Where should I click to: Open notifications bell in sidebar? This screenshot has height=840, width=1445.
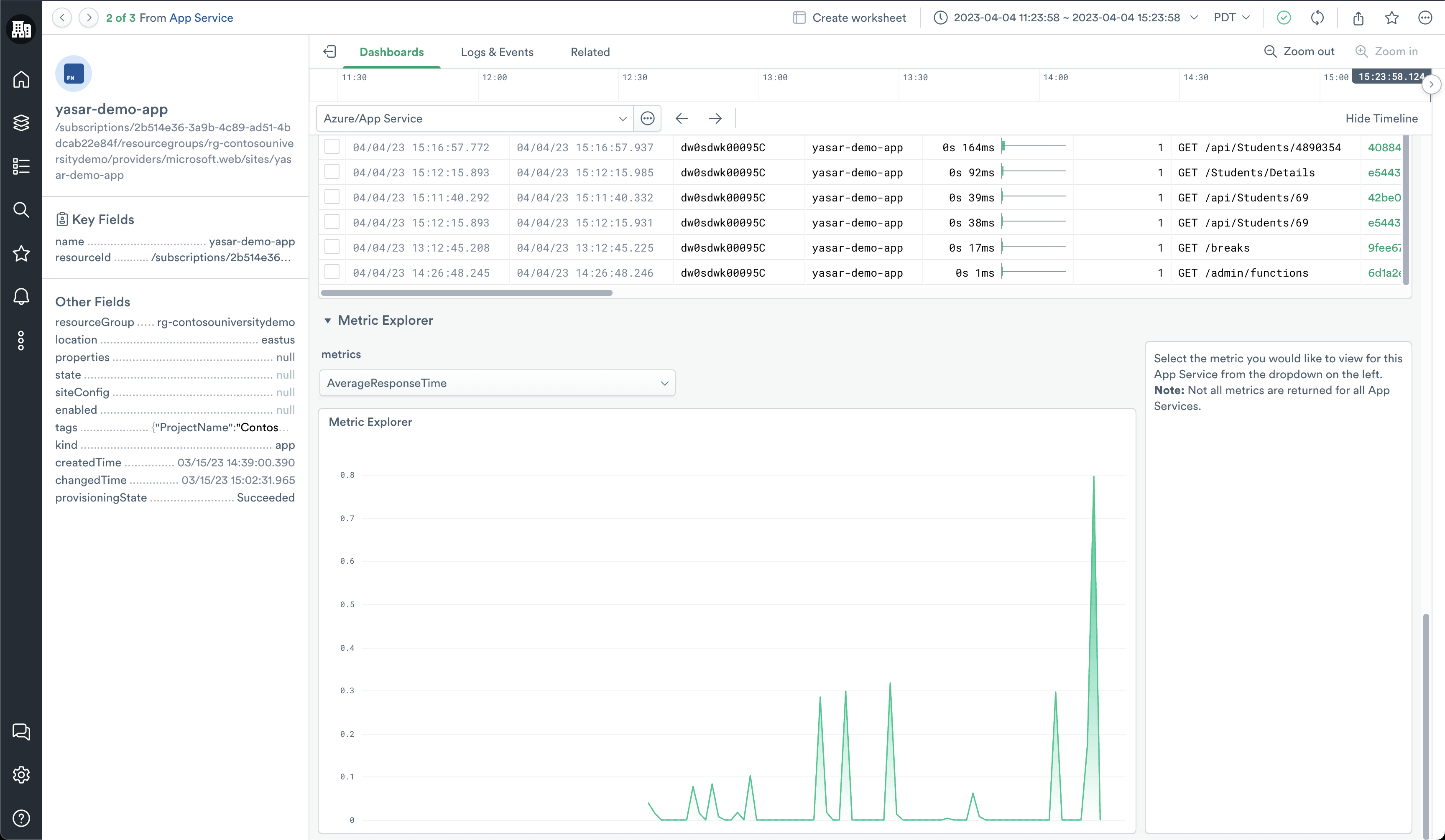tap(21, 297)
